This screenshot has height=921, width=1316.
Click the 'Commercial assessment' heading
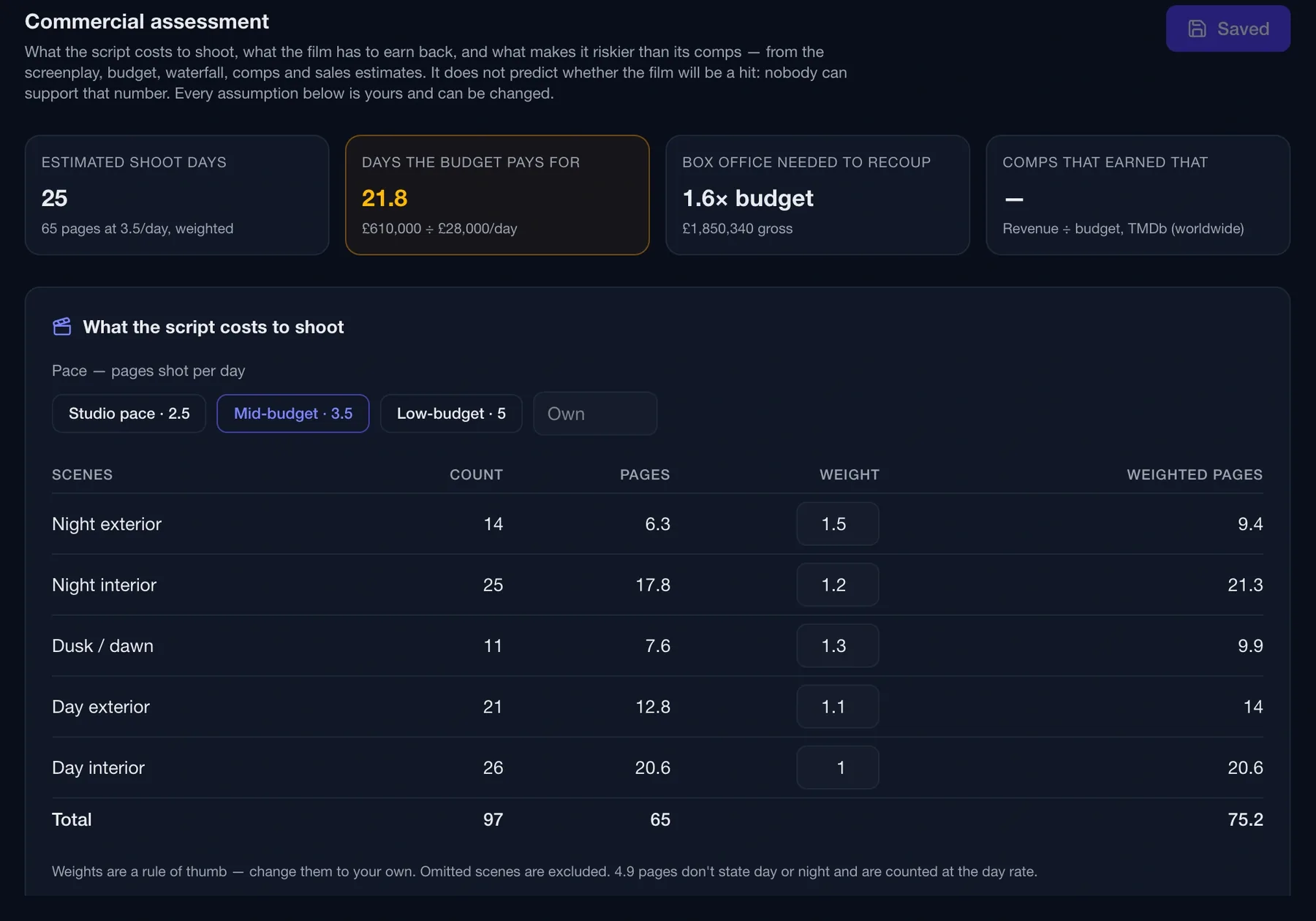(147, 21)
